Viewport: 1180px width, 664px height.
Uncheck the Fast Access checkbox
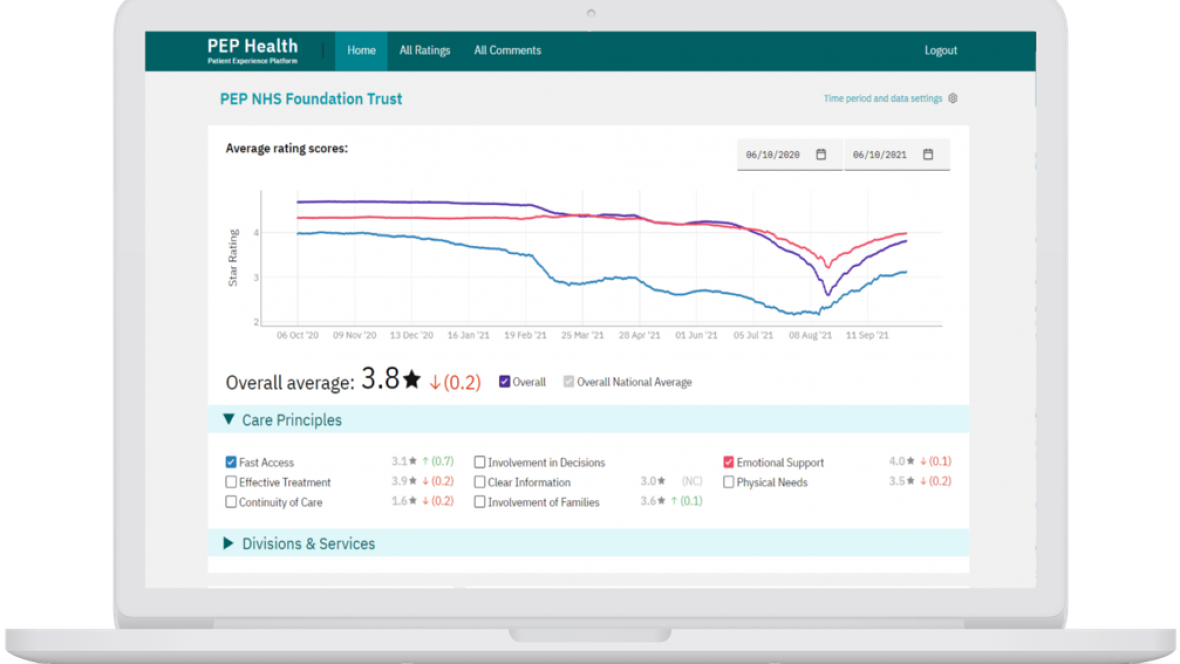[x=231, y=463]
